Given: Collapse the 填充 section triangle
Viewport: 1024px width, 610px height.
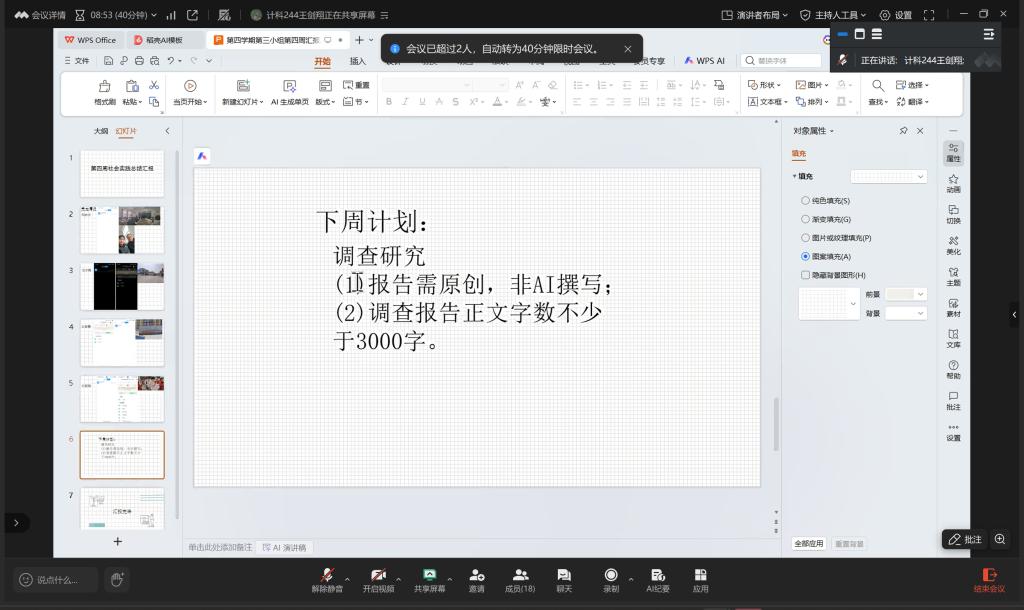Looking at the screenshot, I should 794,176.
